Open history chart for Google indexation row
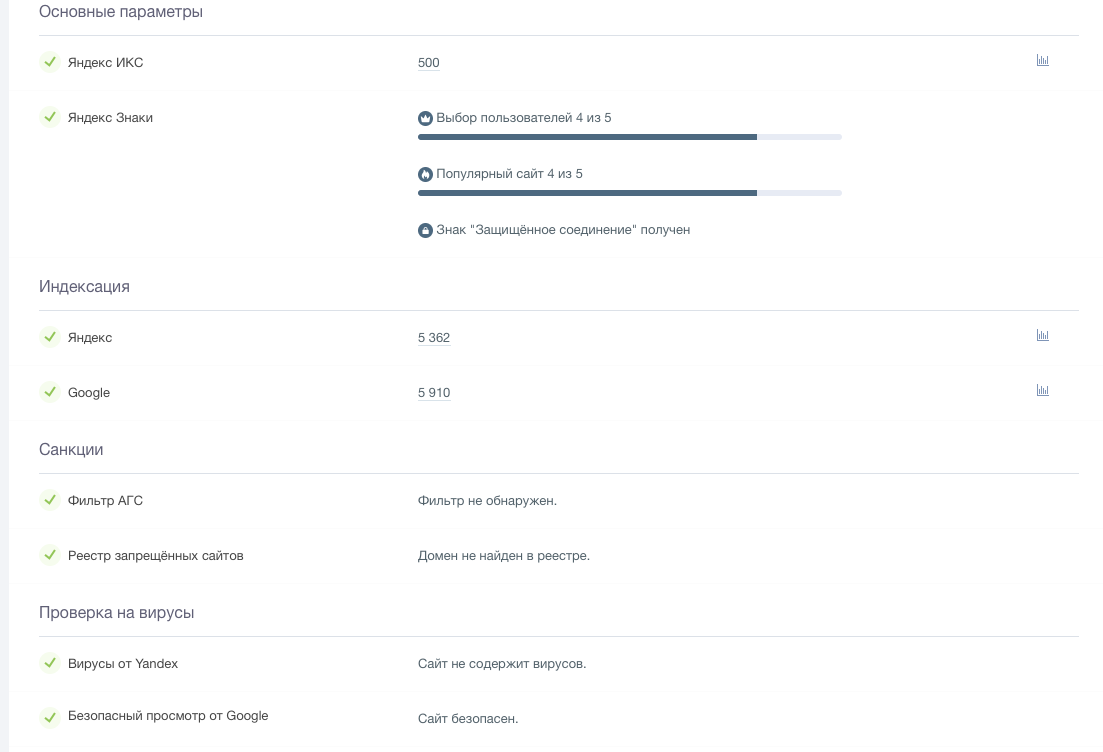The width and height of the screenshot is (1103, 752). tap(1043, 390)
